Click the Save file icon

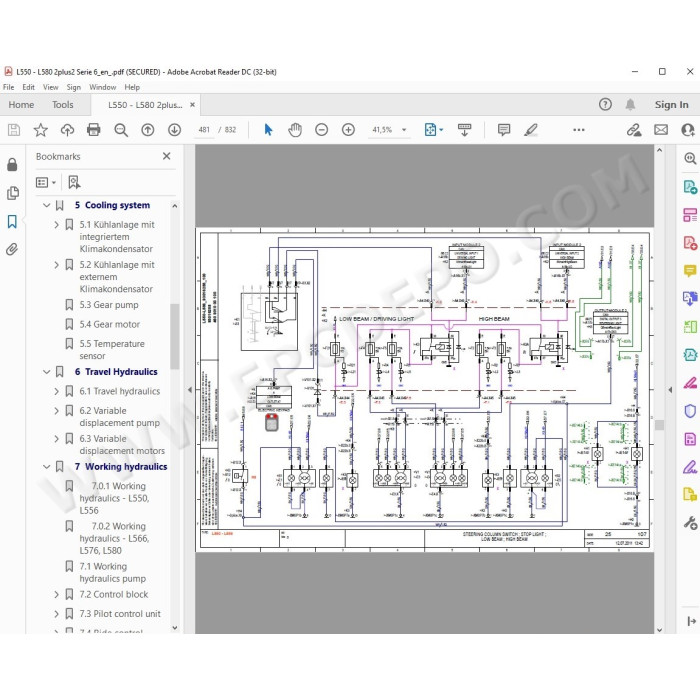(x=14, y=130)
